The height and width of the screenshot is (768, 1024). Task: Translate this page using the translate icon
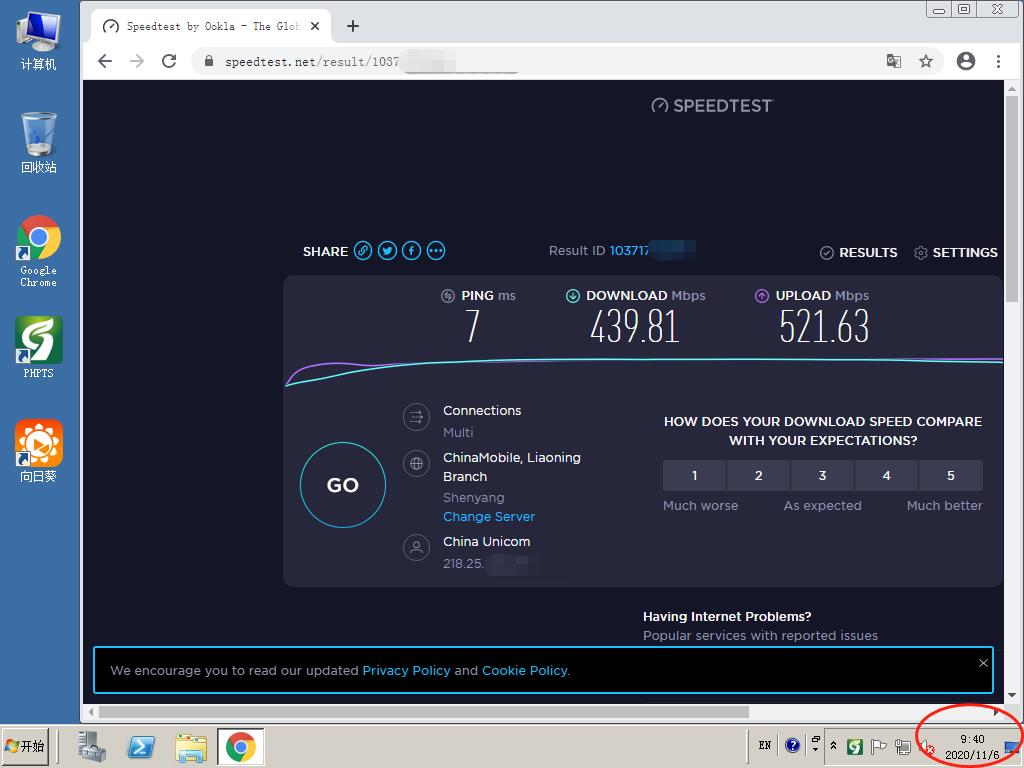tap(893, 61)
